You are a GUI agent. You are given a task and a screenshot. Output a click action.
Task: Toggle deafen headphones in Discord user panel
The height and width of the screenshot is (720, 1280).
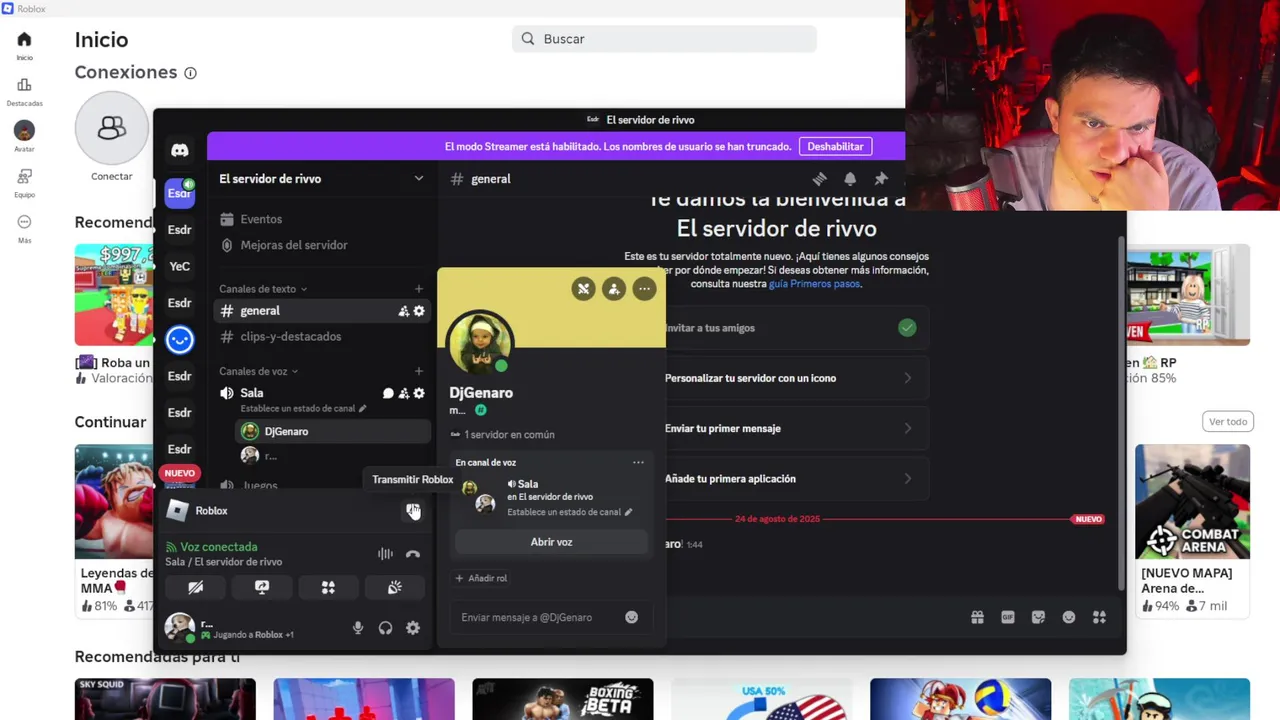click(x=385, y=628)
